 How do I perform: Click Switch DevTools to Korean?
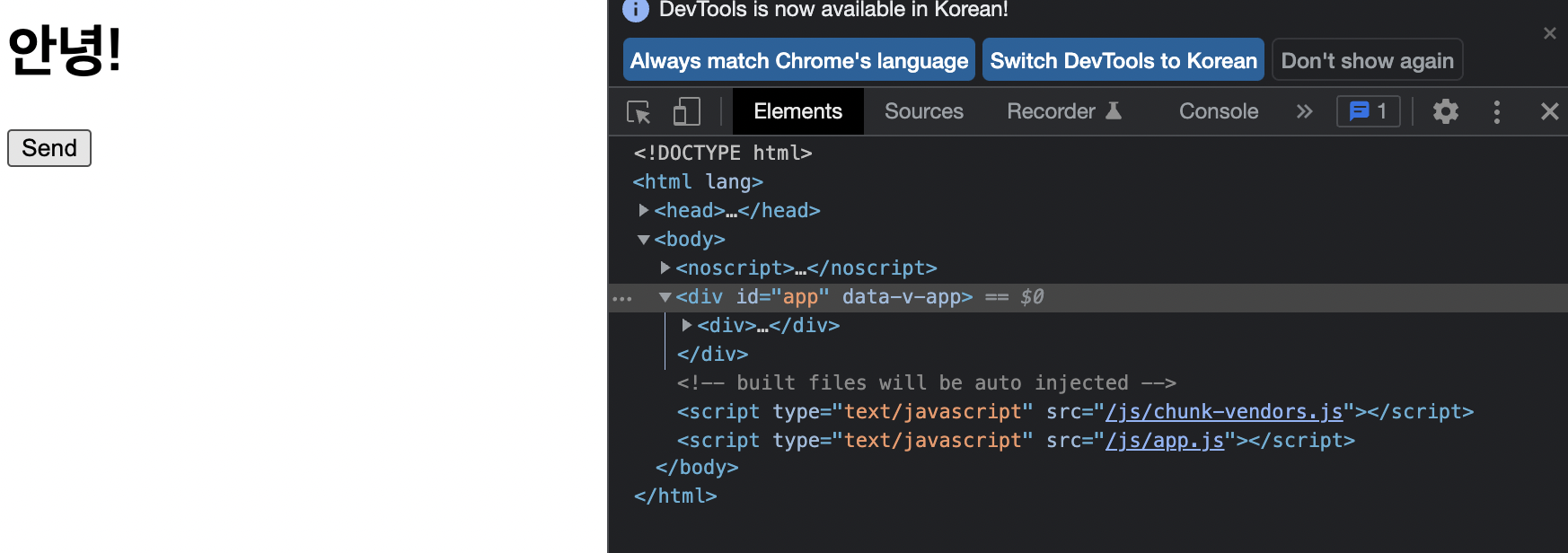tap(1123, 60)
